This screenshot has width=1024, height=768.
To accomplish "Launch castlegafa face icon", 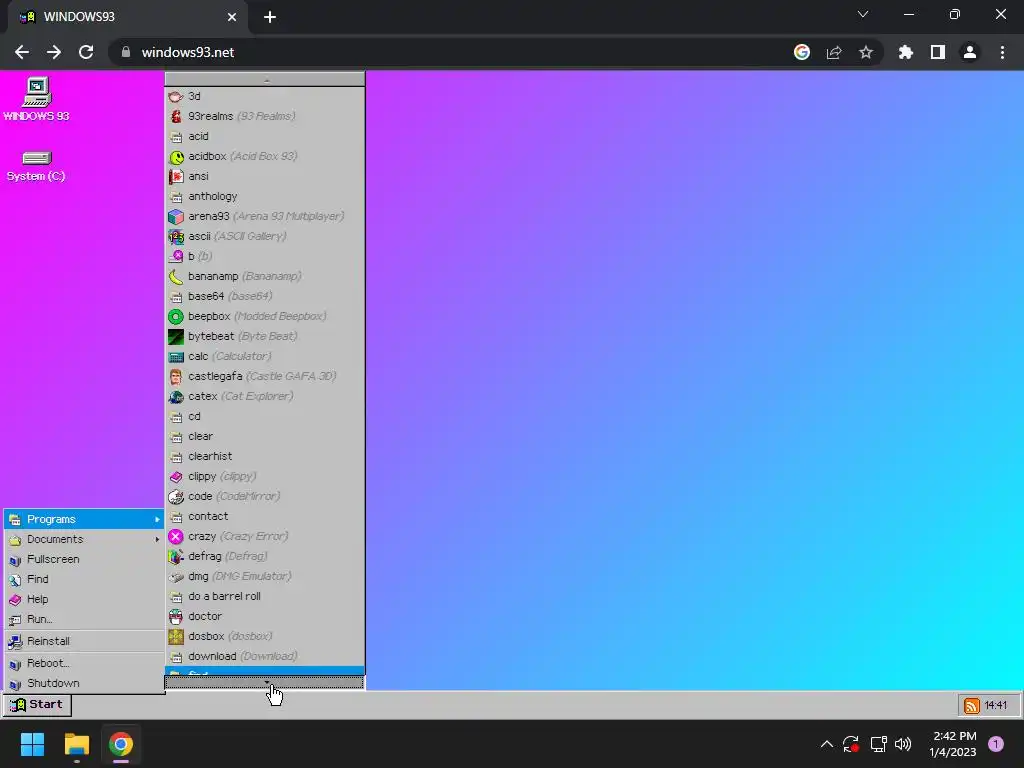I will (x=176, y=376).
